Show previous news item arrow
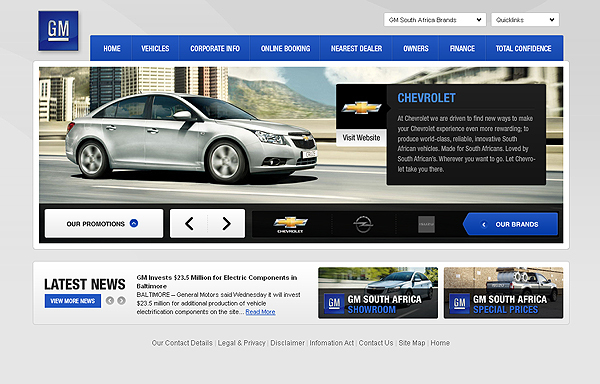Image resolution: width=600 pixels, height=384 pixels. [110, 301]
